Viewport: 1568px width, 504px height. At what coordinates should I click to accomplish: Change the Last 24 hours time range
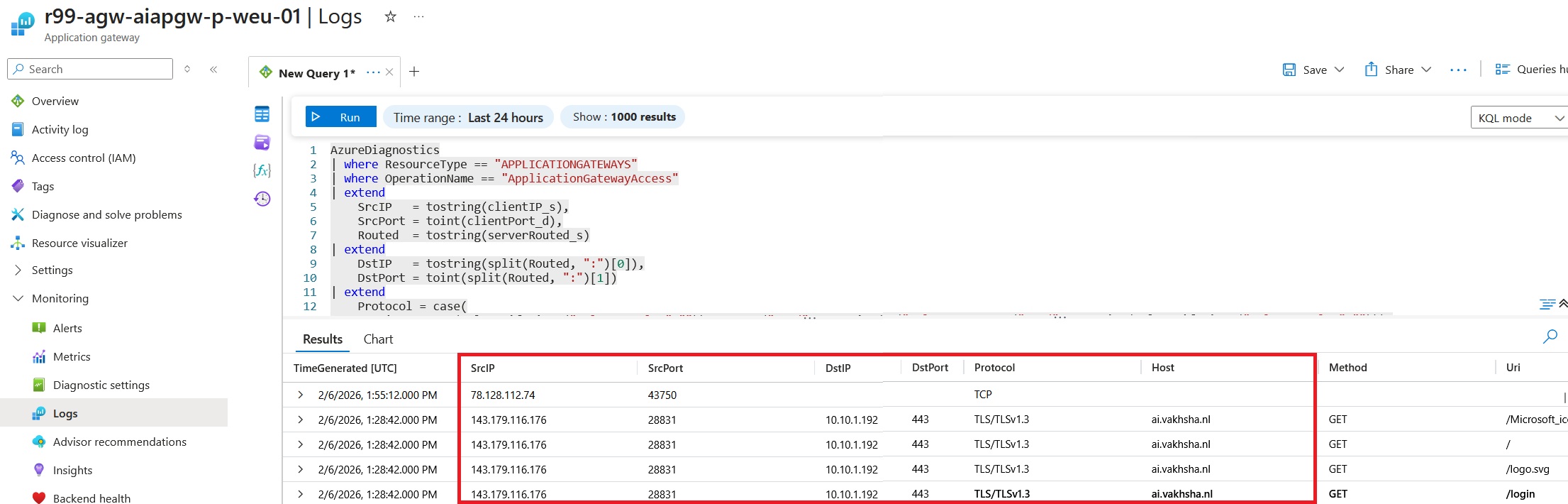(x=468, y=117)
